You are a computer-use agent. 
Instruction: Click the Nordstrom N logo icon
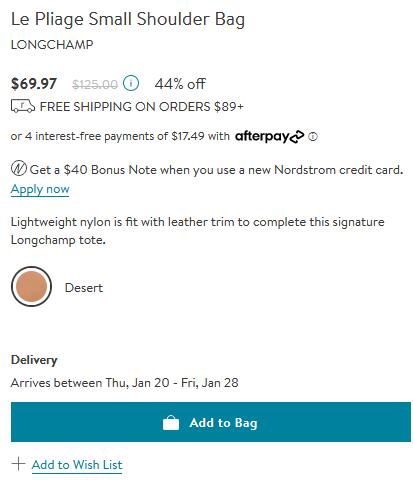click(19, 169)
